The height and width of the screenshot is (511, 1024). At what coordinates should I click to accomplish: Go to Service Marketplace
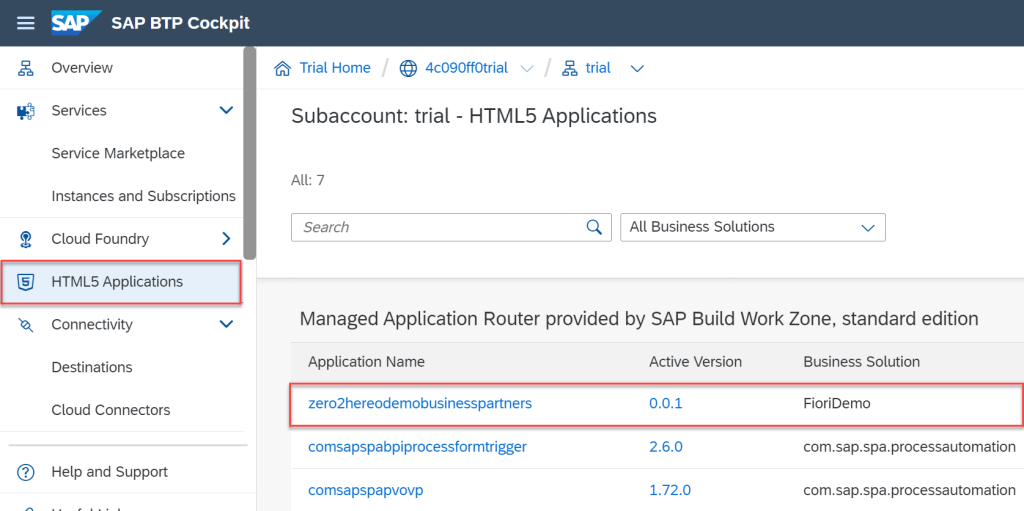point(118,154)
